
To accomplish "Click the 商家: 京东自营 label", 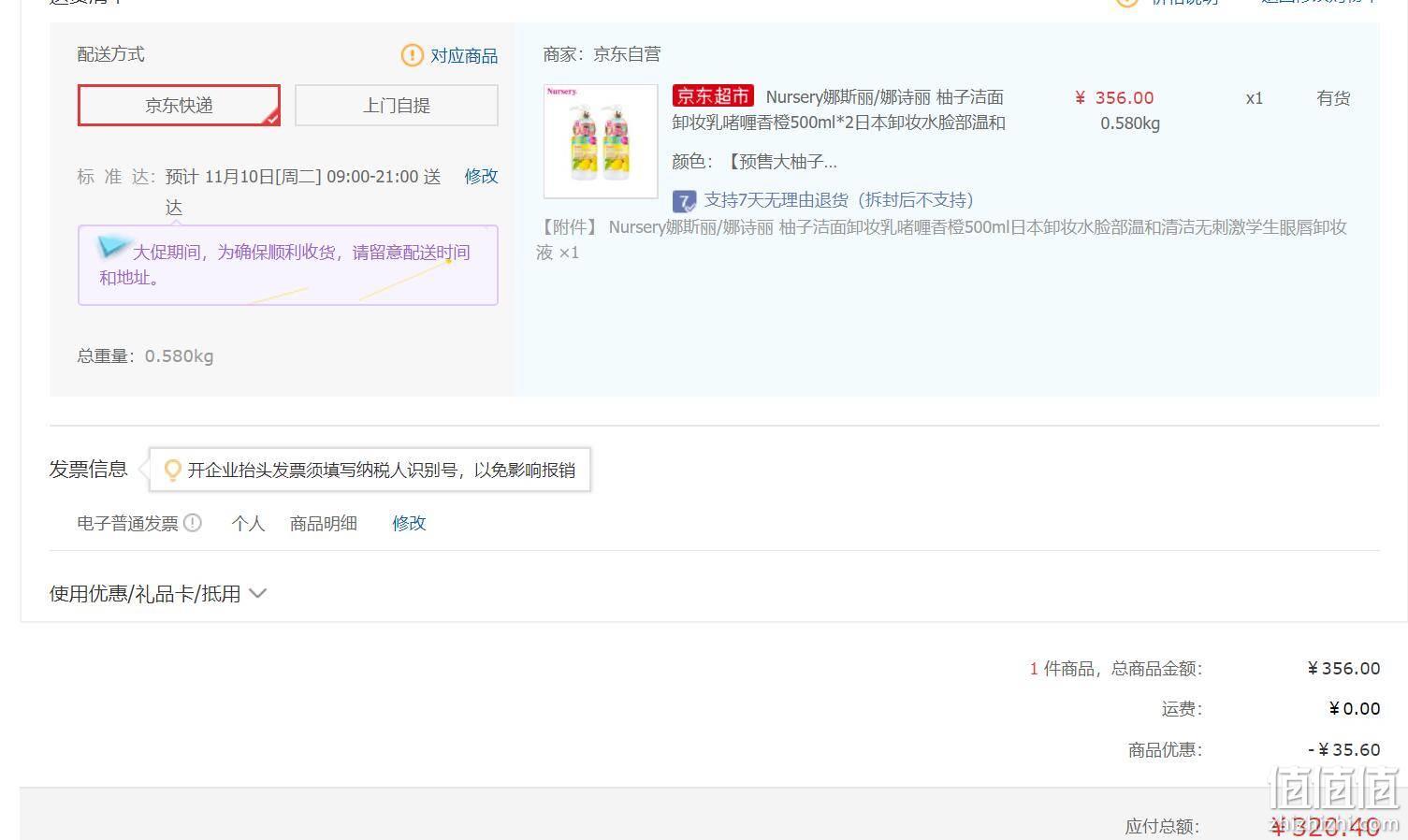I will [x=602, y=54].
